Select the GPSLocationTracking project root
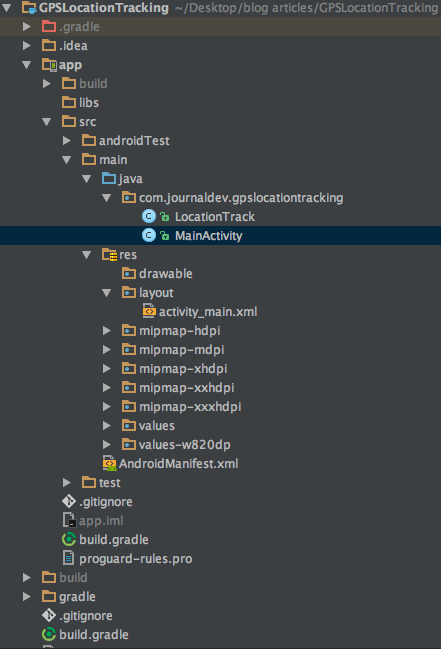441x649 pixels. click(x=104, y=7)
